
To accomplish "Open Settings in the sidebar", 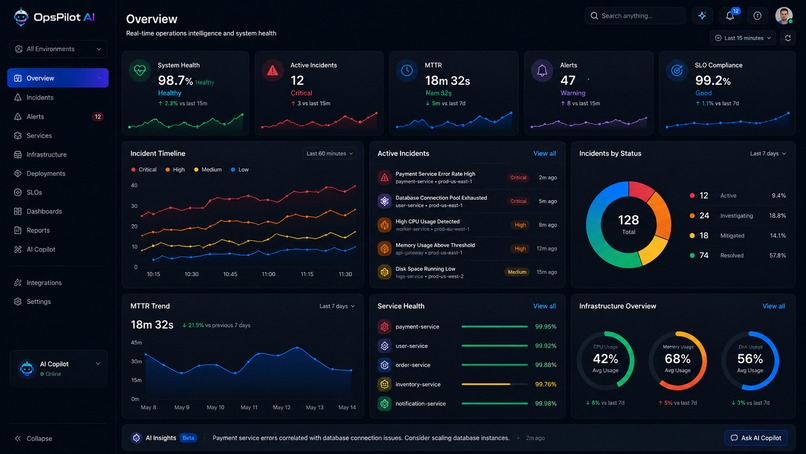I will coord(58,302).
